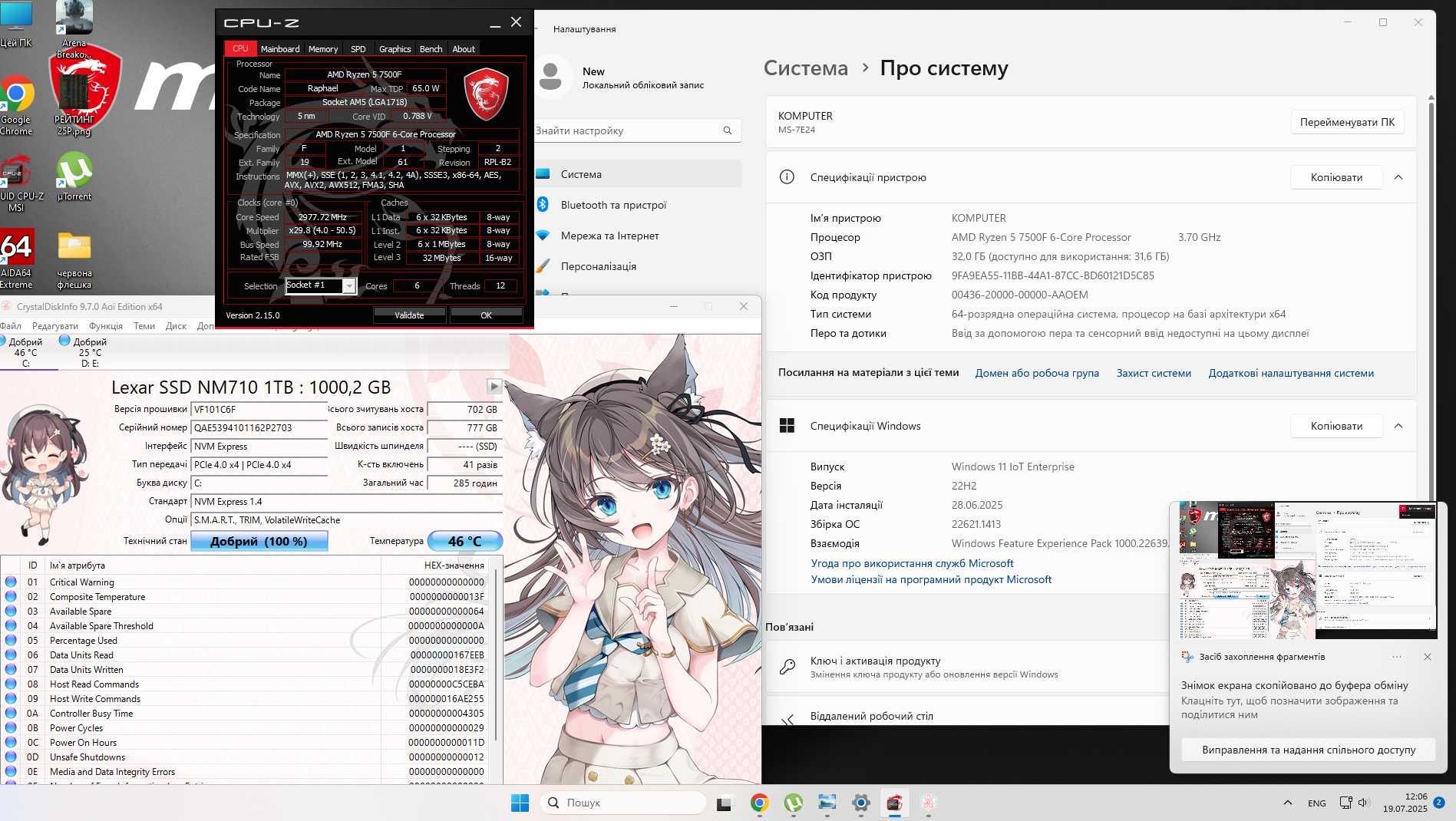Click the OK button in CPU-Z
Screen dimensions: 1456x821
click(486, 315)
